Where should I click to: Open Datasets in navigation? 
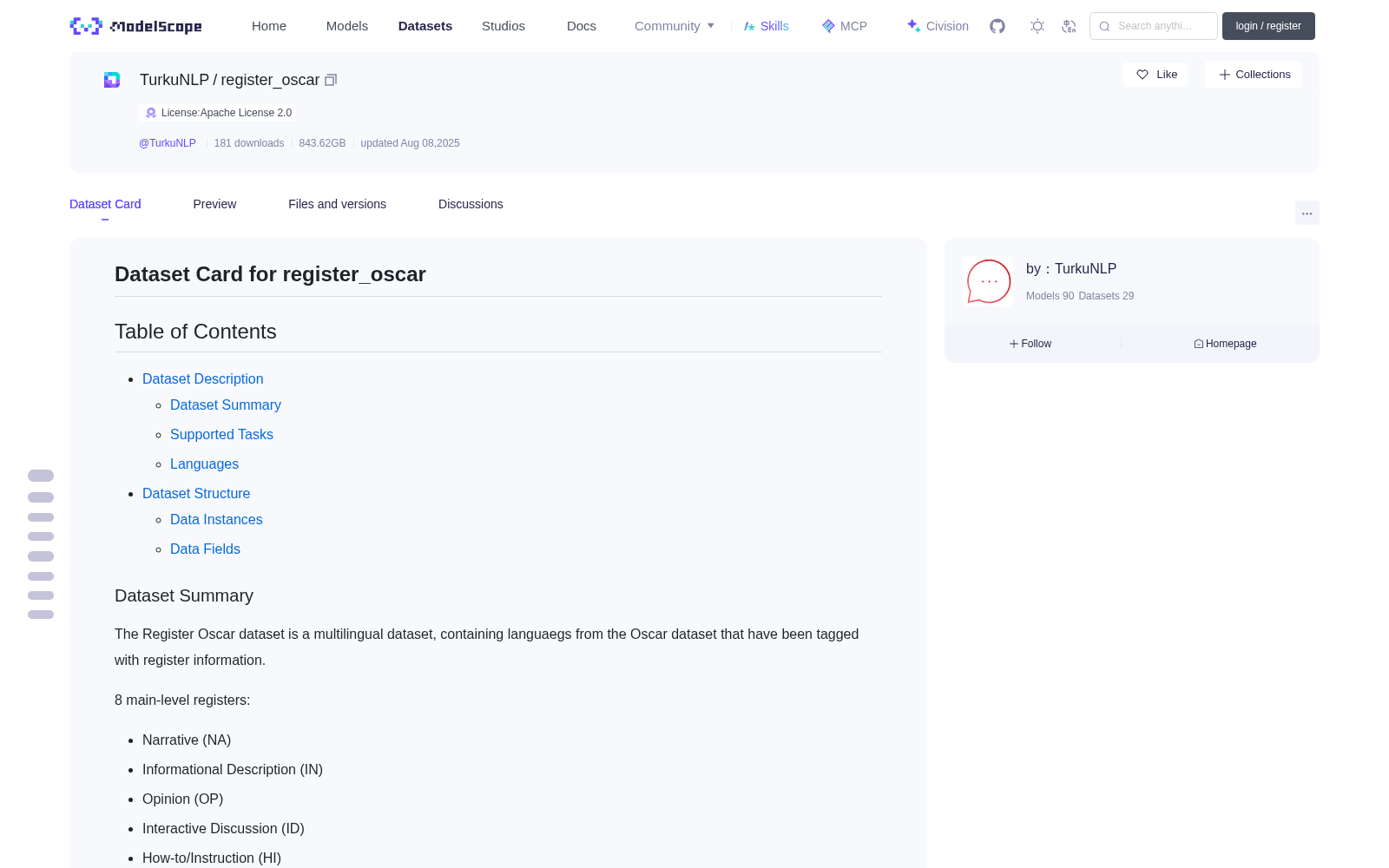click(425, 26)
